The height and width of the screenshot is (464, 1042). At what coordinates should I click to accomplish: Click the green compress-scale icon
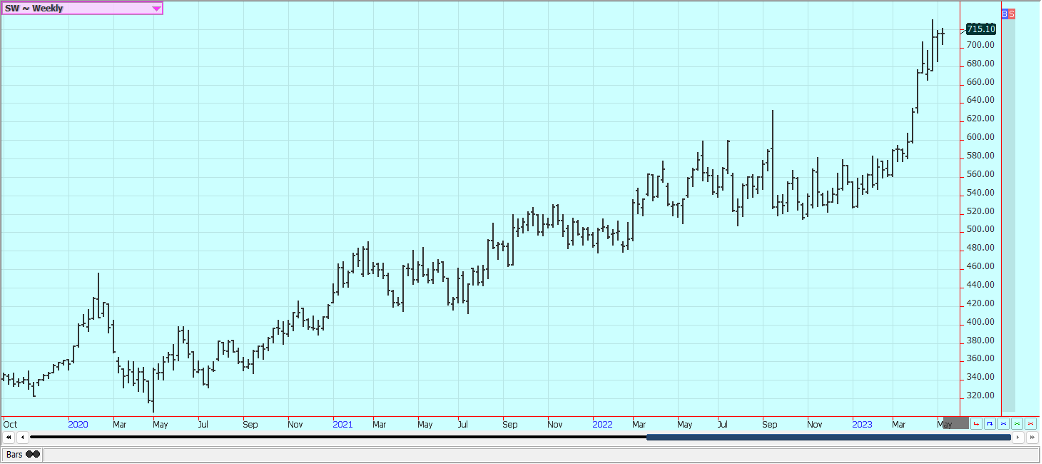(x=1017, y=423)
